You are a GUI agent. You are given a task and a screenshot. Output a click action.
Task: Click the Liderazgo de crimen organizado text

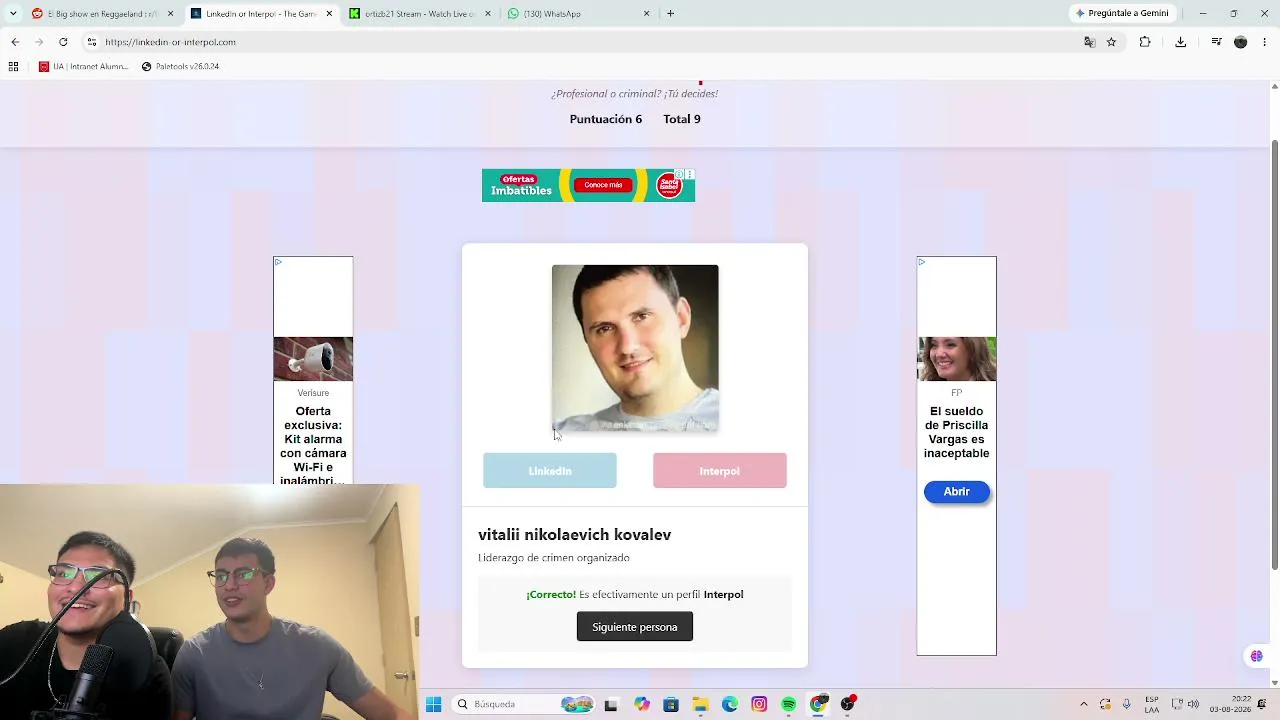tap(554, 558)
